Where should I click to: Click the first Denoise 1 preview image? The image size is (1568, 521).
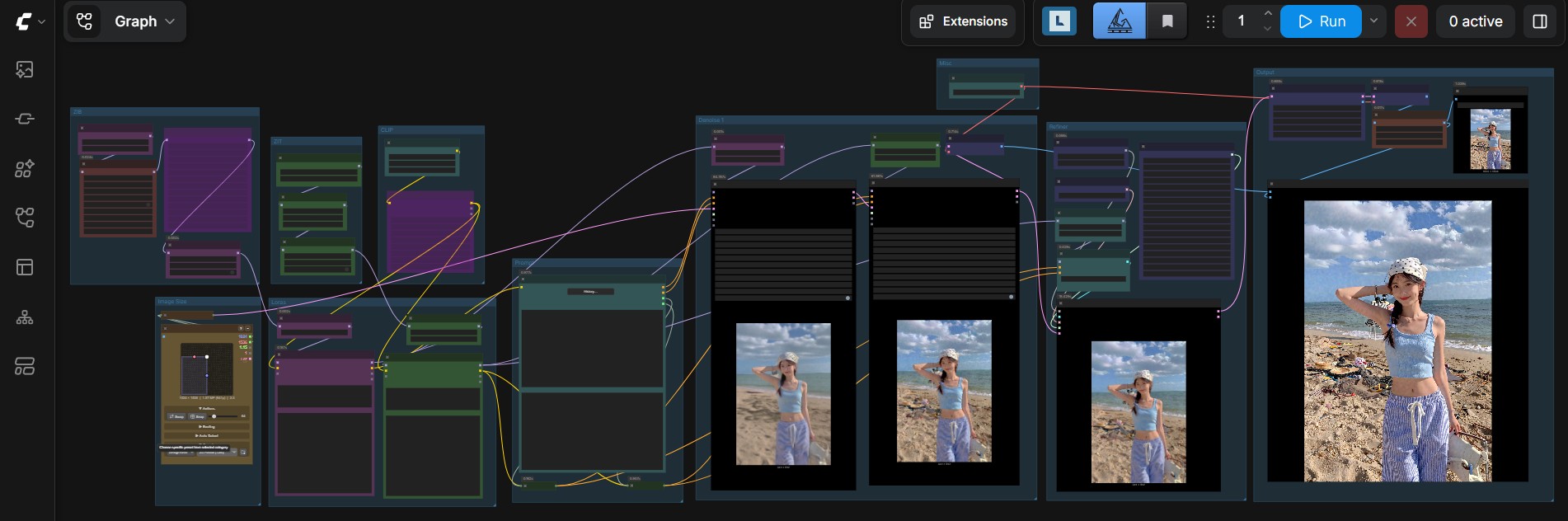pyautogui.click(x=783, y=394)
